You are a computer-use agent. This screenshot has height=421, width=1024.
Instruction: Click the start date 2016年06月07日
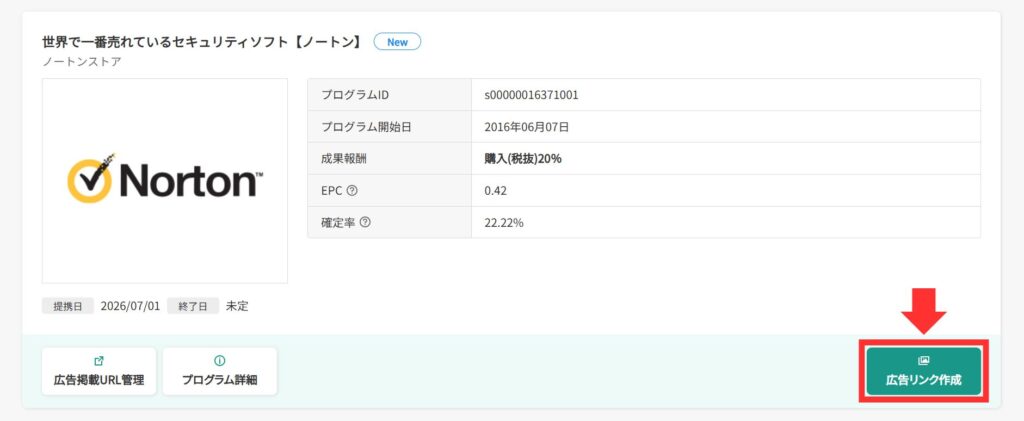[526, 127]
